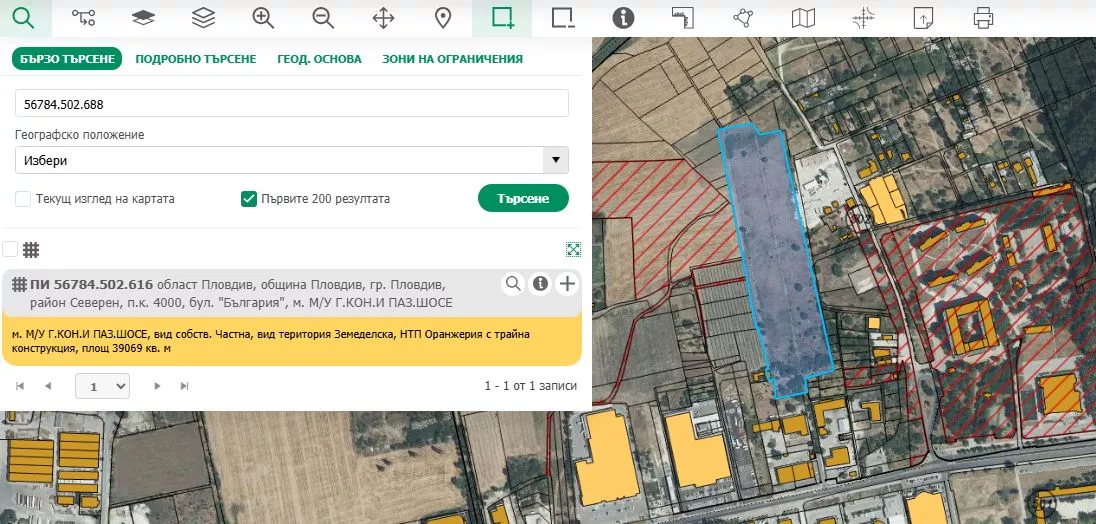This screenshot has width=1096, height=524.
Task: Uncheck 'Първите 200 резултата' checkbox
Action: click(x=249, y=199)
